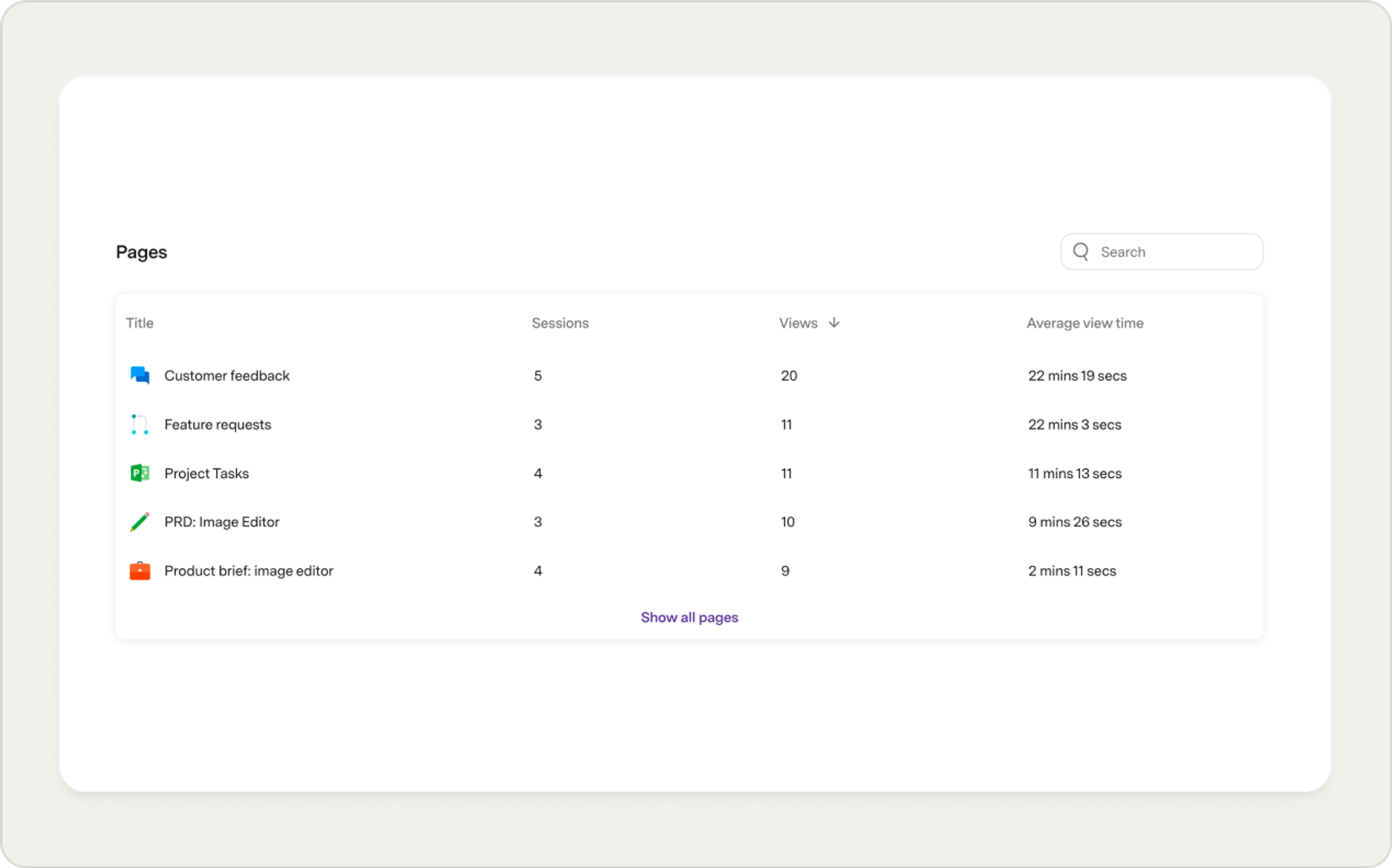The height and width of the screenshot is (868, 1392).
Task: Sort by the Sessions column header
Action: [560, 323]
